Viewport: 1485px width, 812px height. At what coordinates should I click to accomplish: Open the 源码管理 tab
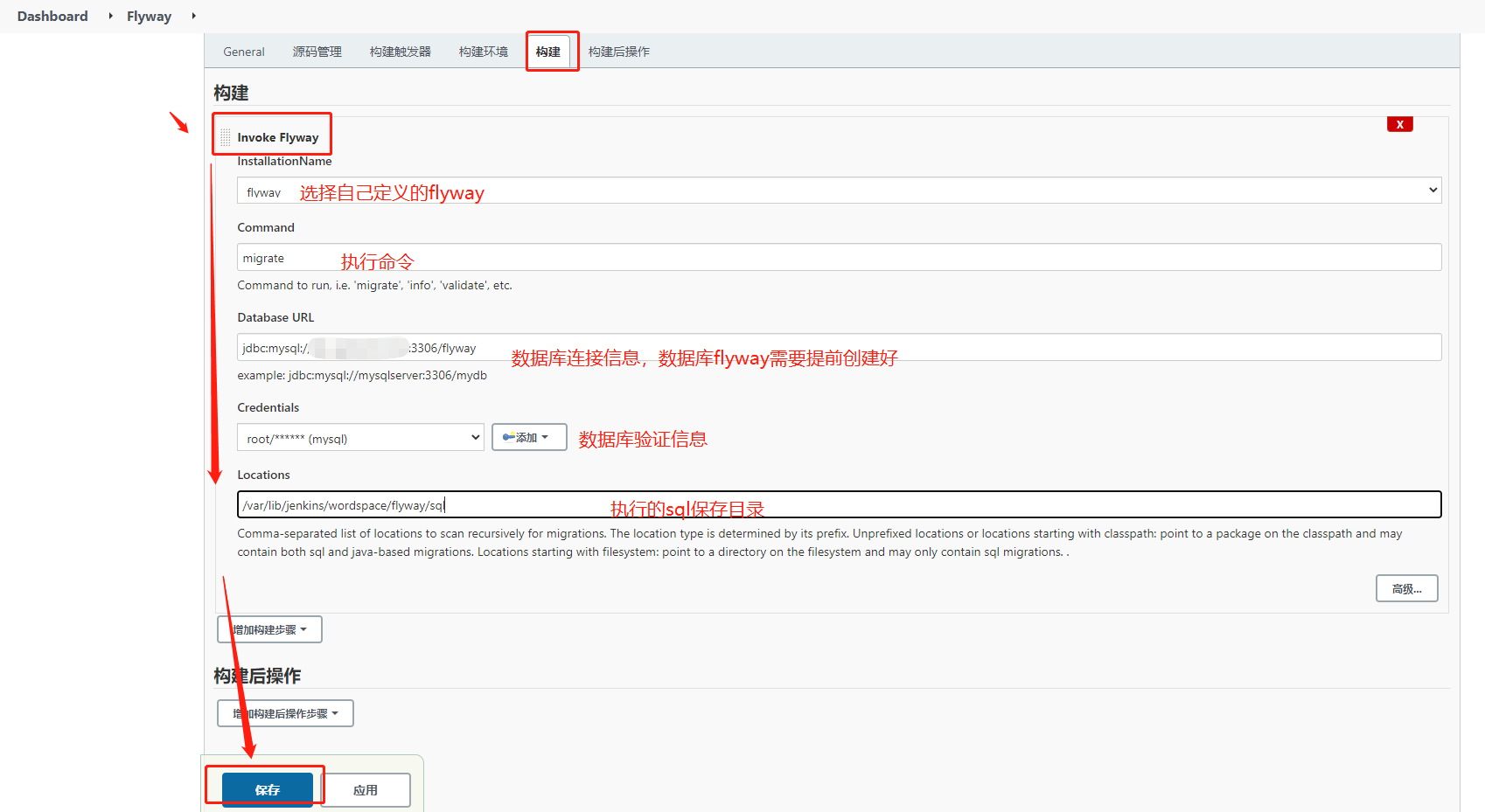coord(317,51)
